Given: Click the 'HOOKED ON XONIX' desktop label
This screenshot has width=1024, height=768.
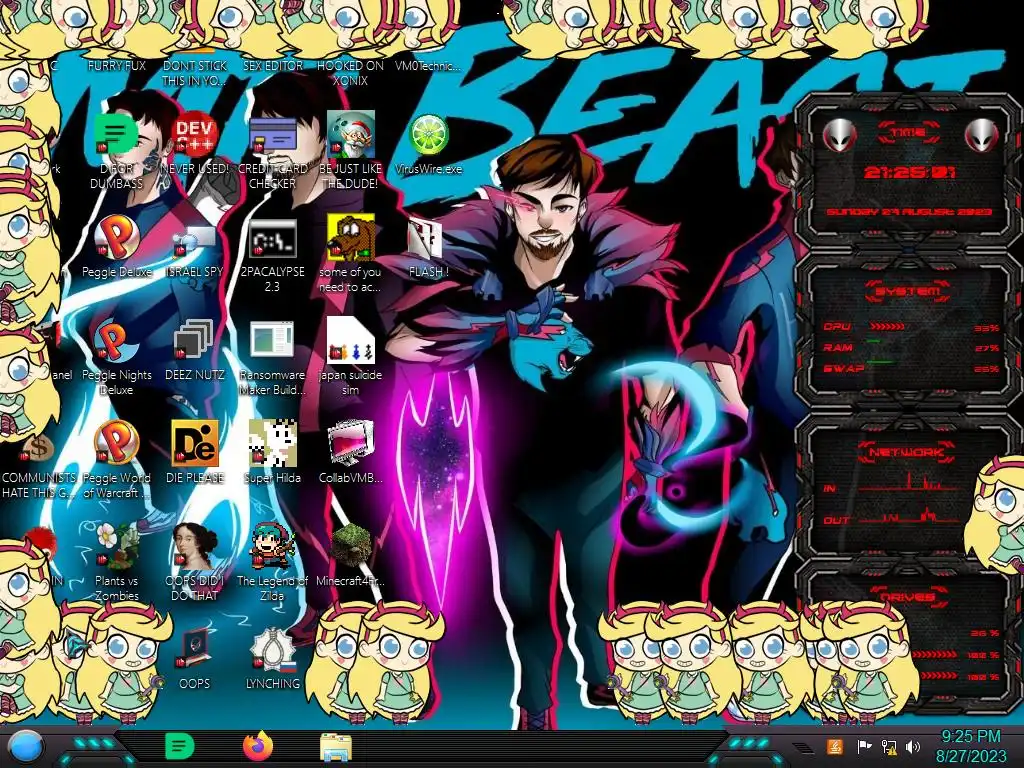Looking at the screenshot, I should [350, 73].
